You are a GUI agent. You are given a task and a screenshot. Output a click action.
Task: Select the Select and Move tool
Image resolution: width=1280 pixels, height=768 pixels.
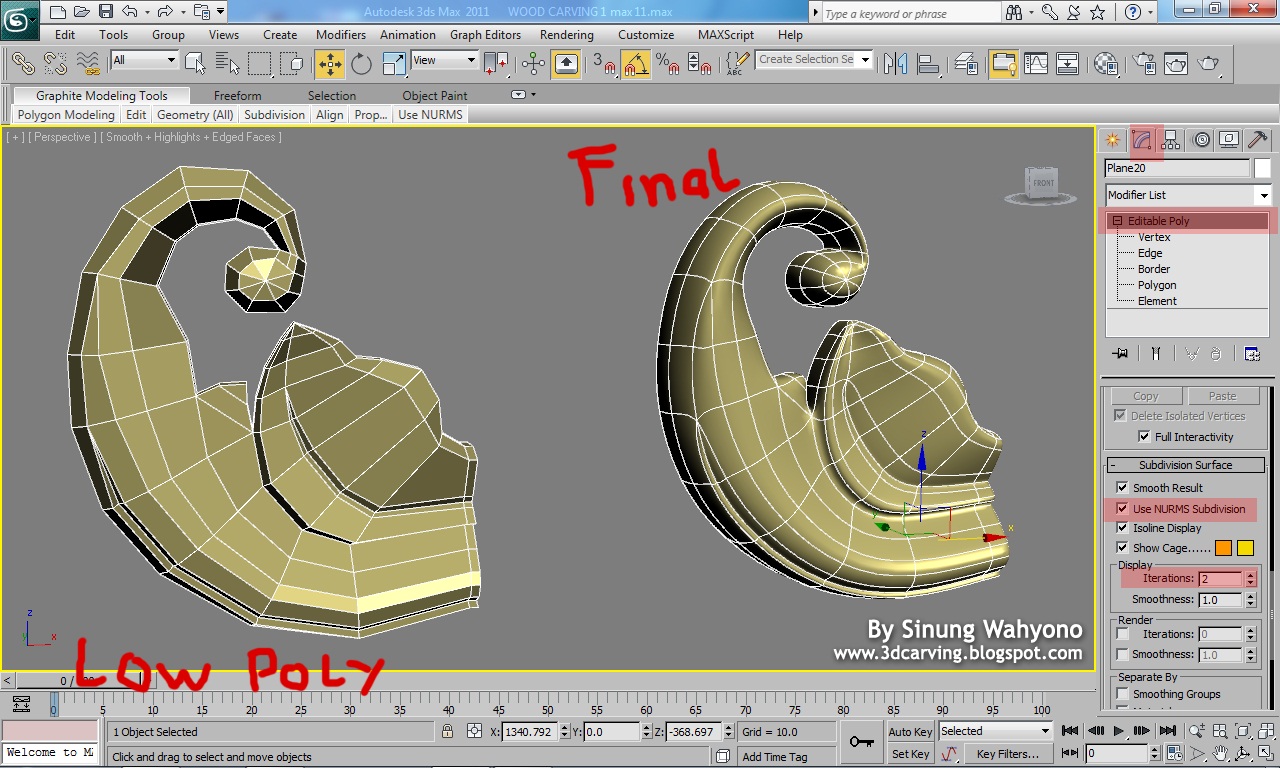pyautogui.click(x=330, y=63)
